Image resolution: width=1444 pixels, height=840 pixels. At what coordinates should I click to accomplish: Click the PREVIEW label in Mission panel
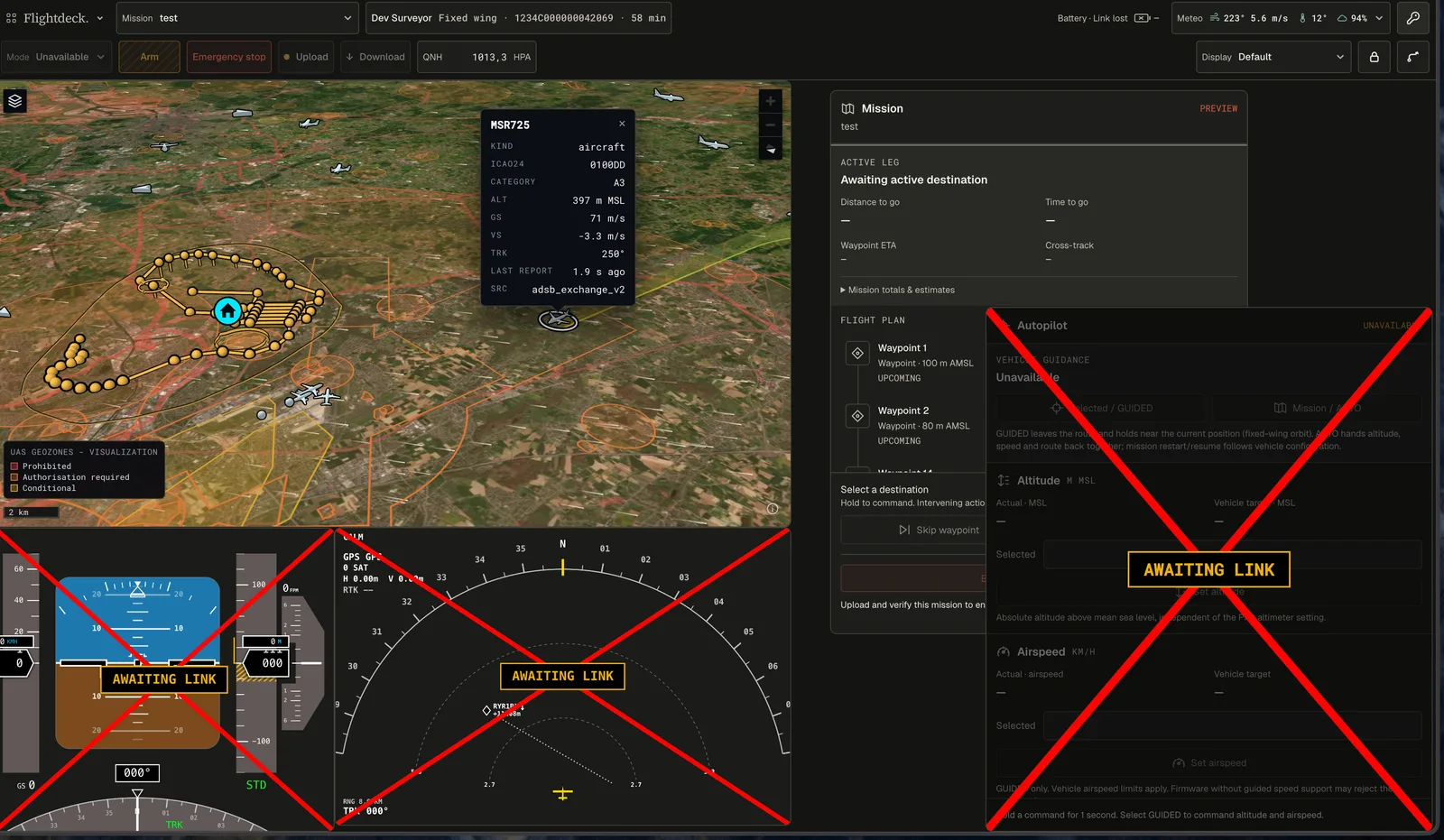point(1218,108)
